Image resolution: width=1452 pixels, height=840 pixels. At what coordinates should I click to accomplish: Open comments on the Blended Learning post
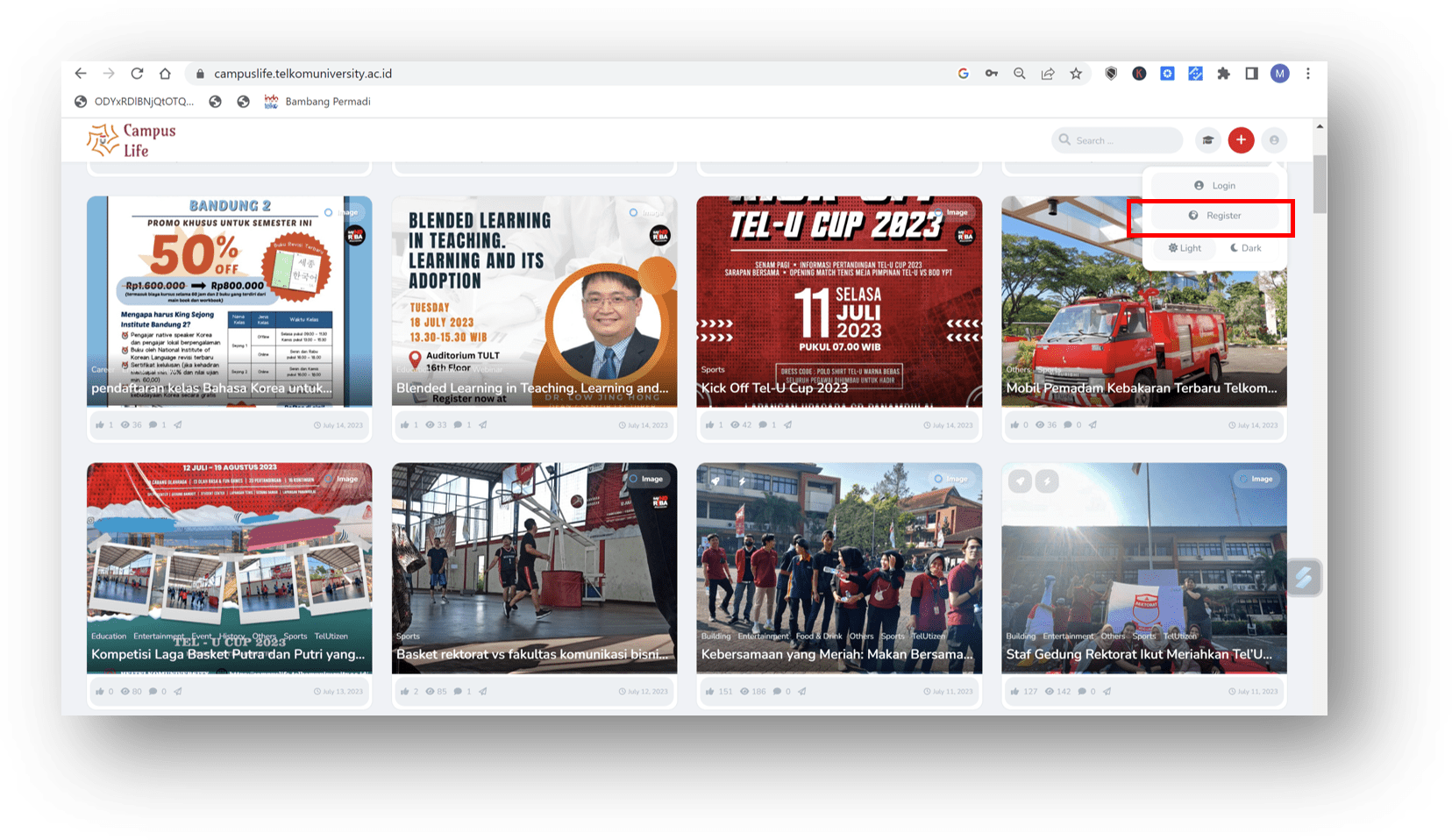[x=458, y=425]
